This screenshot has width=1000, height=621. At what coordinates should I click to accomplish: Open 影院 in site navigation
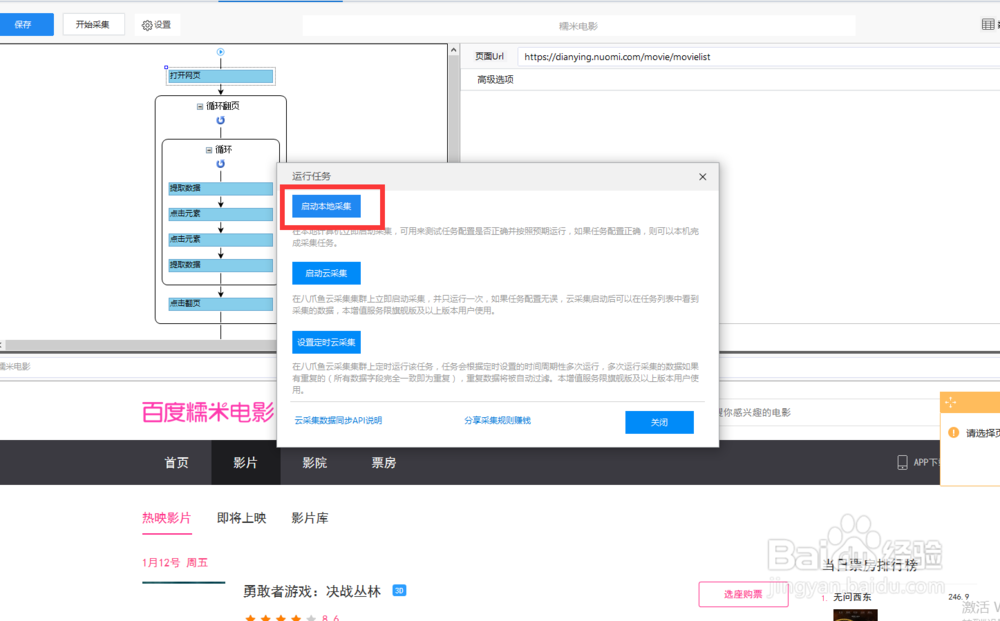(314, 462)
